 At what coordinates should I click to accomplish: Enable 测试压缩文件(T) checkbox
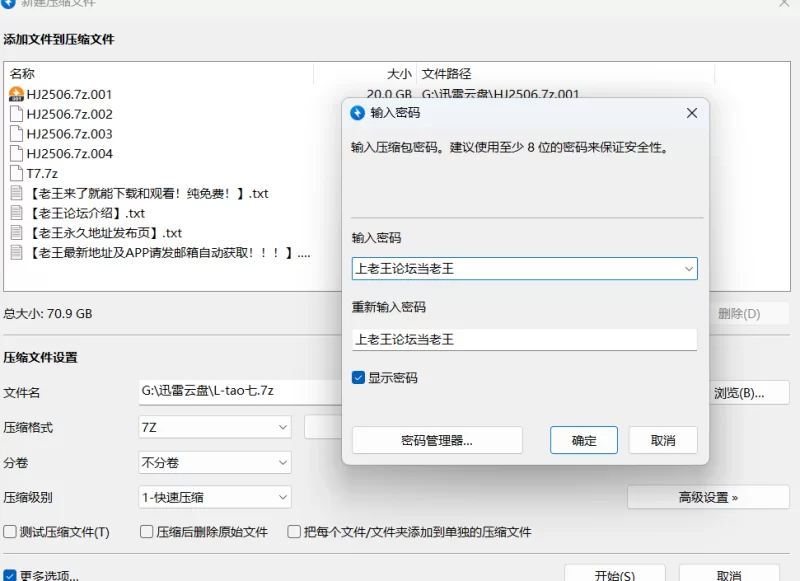pyautogui.click(x=10, y=532)
